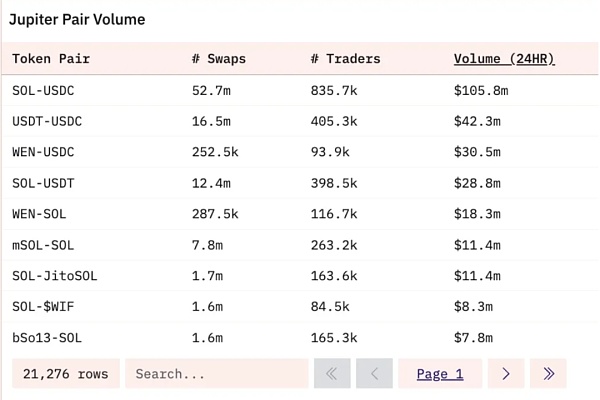This screenshot has width=600, height=400.
Task: Select the SOL-$WIF row
Action: tap(43, 307)
